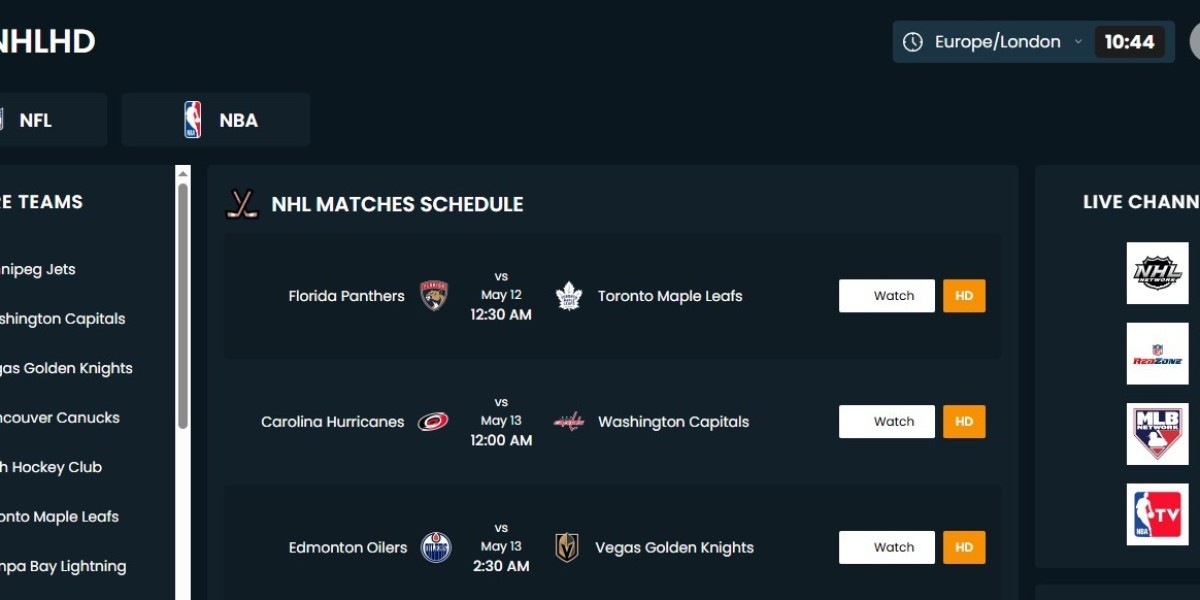The width and height of the screenshot is (1200, 600).
Task: Select HD stream for Oilers vs Golden Knights
Action: 964,548
